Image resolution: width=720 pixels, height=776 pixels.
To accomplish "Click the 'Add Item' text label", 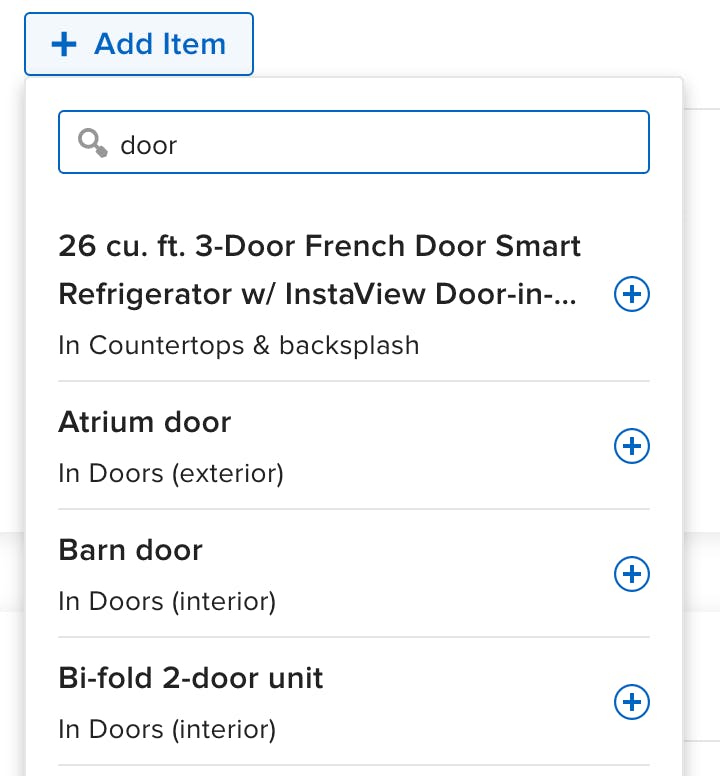I will (x=160, y=45).
